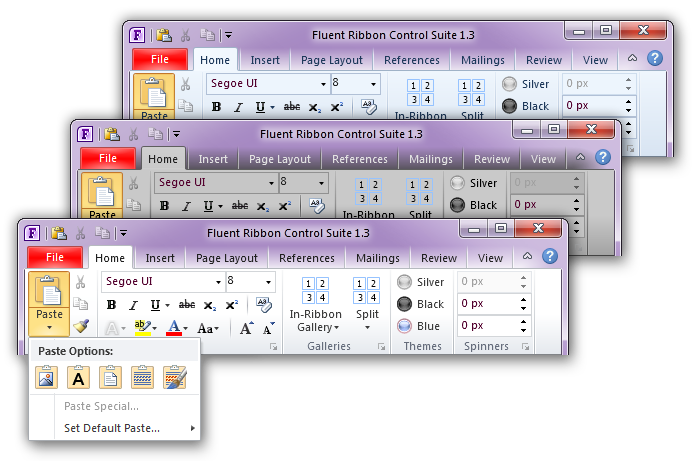Click Set Default Paste menu entry
Viewport: 694px width, 461px height.
(x=114, y=428)
